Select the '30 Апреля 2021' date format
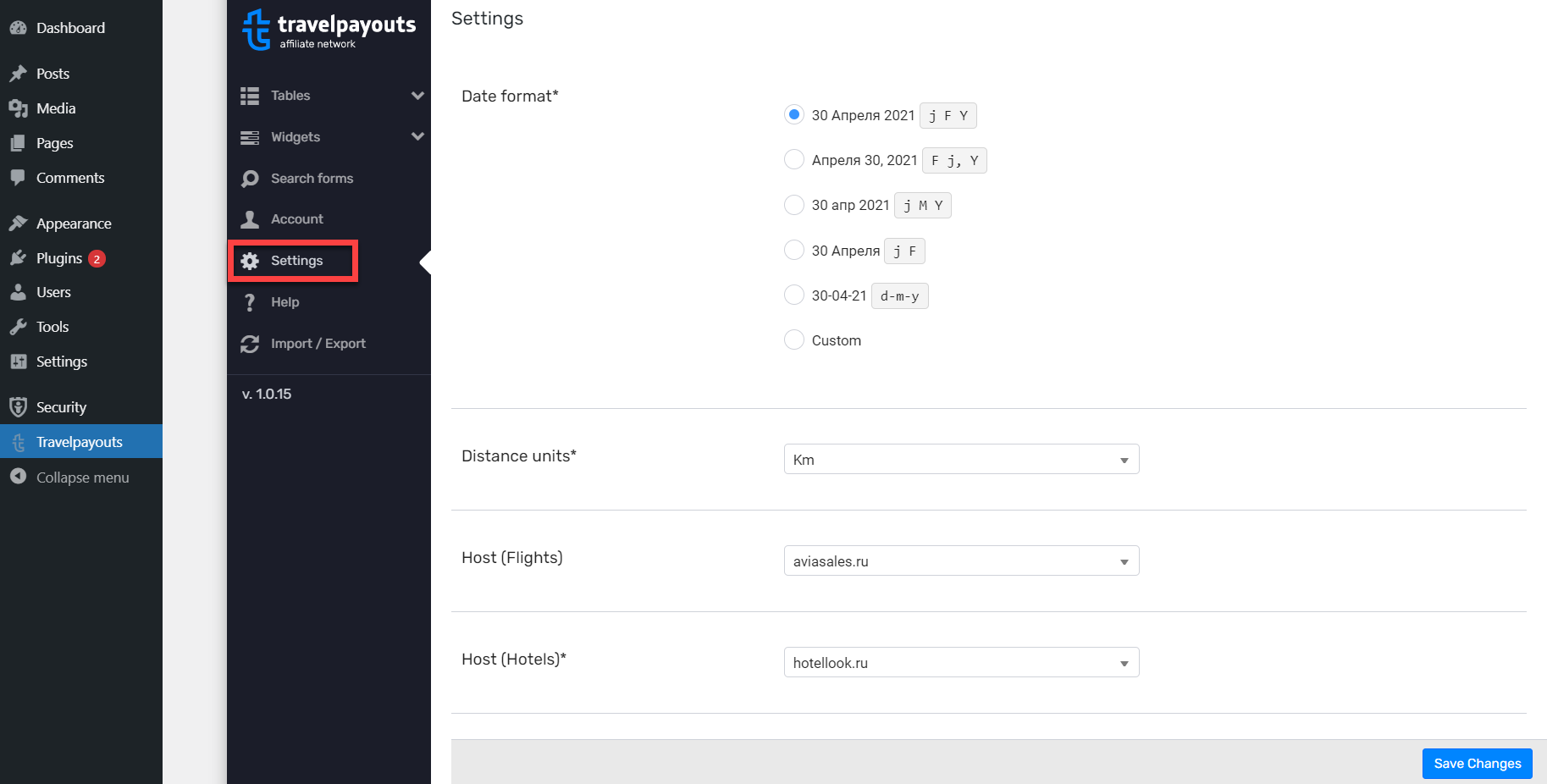1547x784 pixels. (x=794, y=114)
